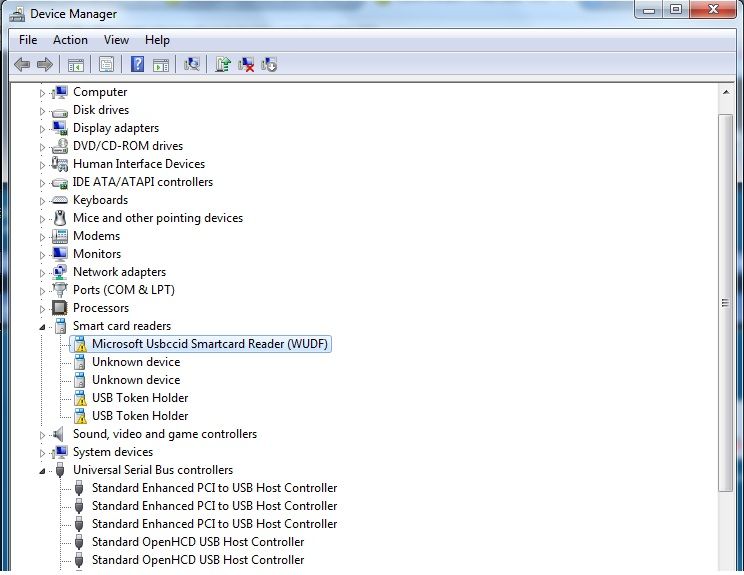The height and width of the screenshot is (575, 744).
Task: Expand the Disk drives node
Action: click(x=42, y=111)
